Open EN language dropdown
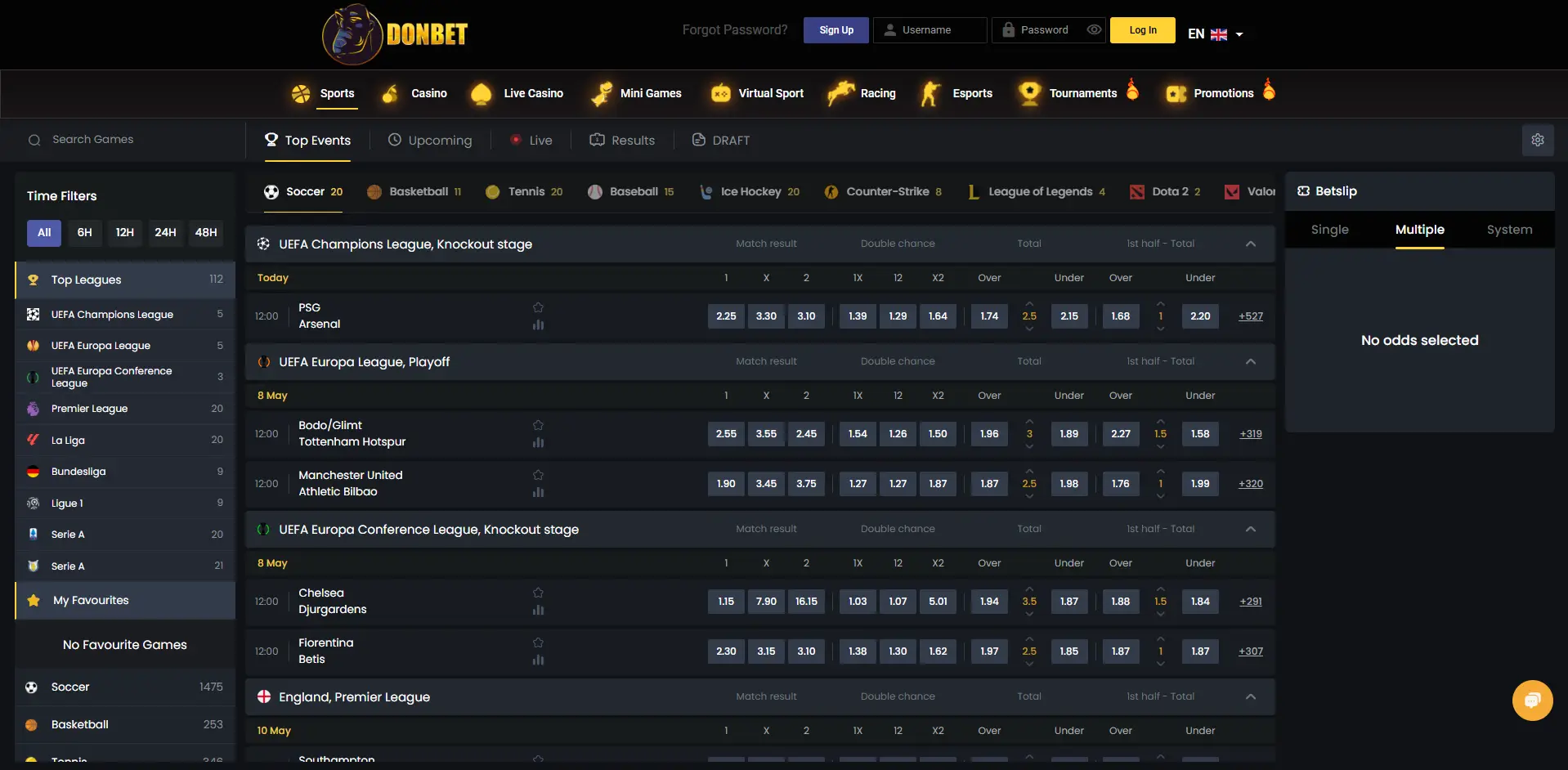The image size is (1568, 770). (1215, 34)
